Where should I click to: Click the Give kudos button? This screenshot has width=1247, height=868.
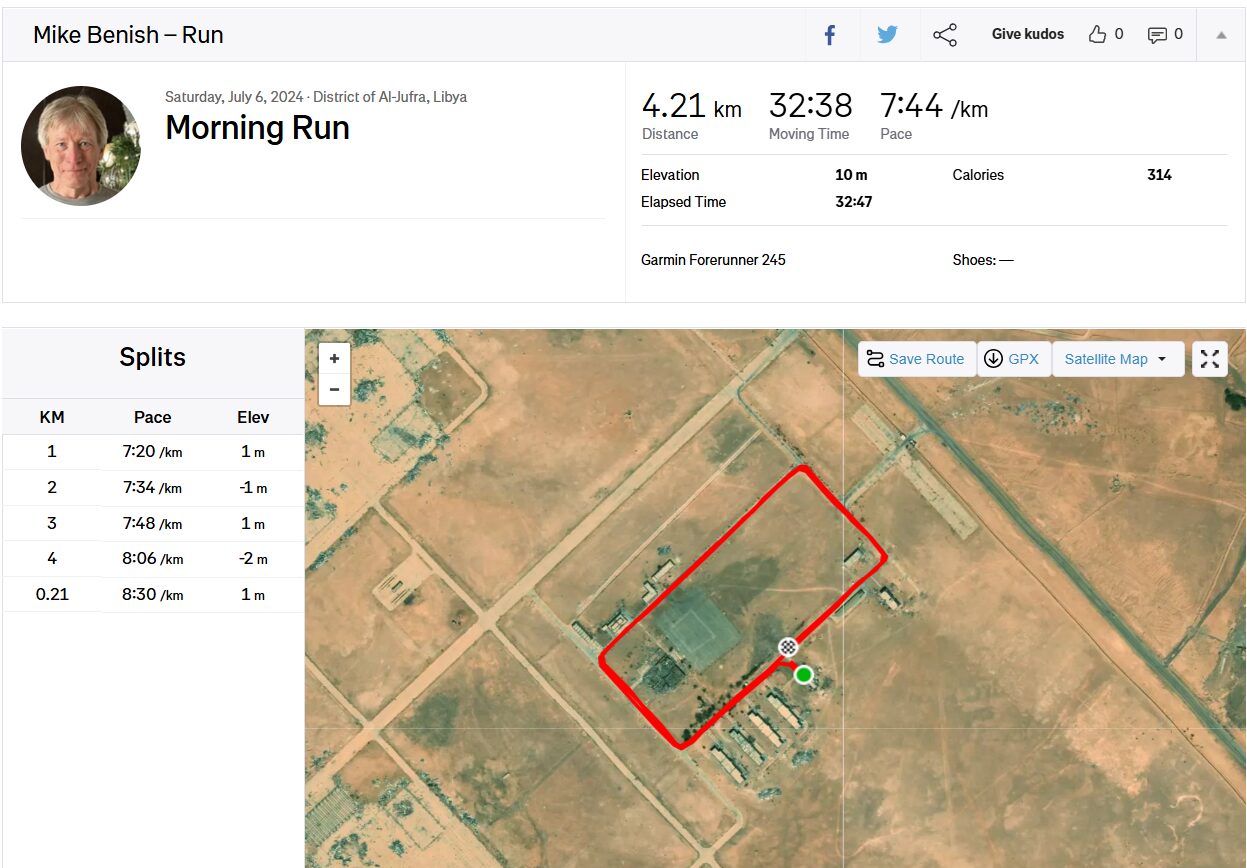click(1027, 34)
